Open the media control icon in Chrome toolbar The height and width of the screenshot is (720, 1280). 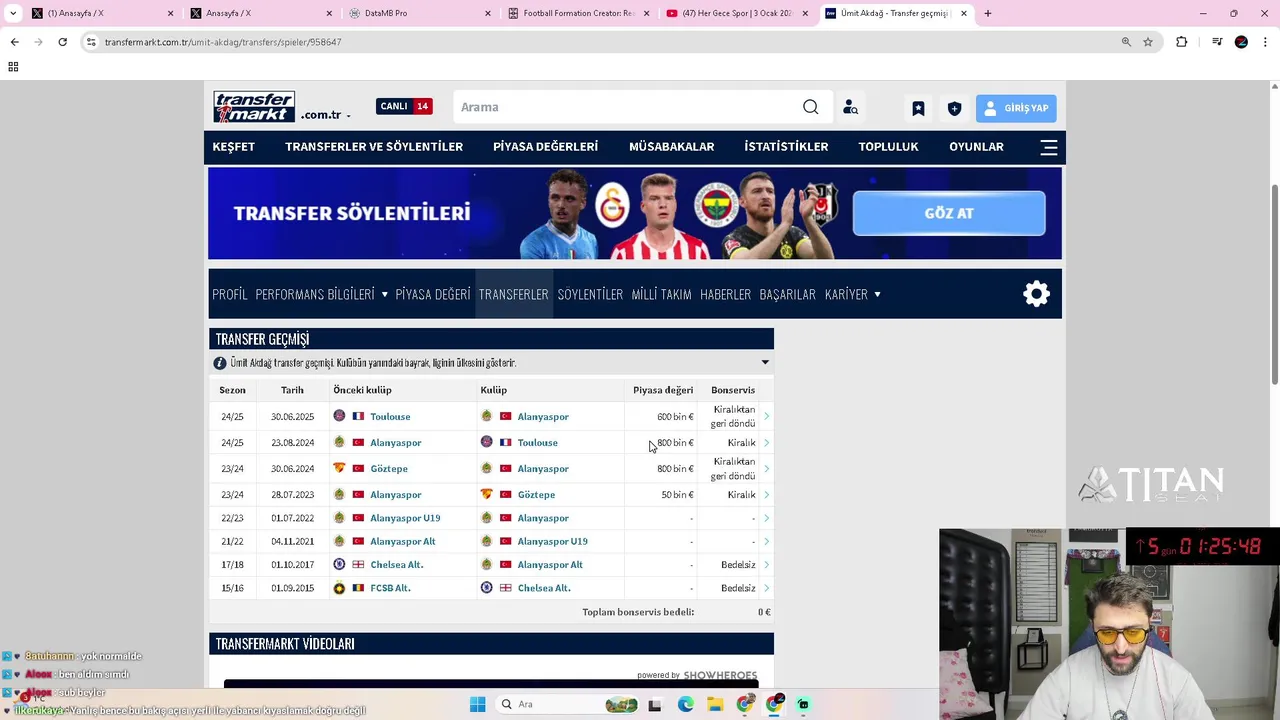pyautogui.click(x=1216, y=42)
